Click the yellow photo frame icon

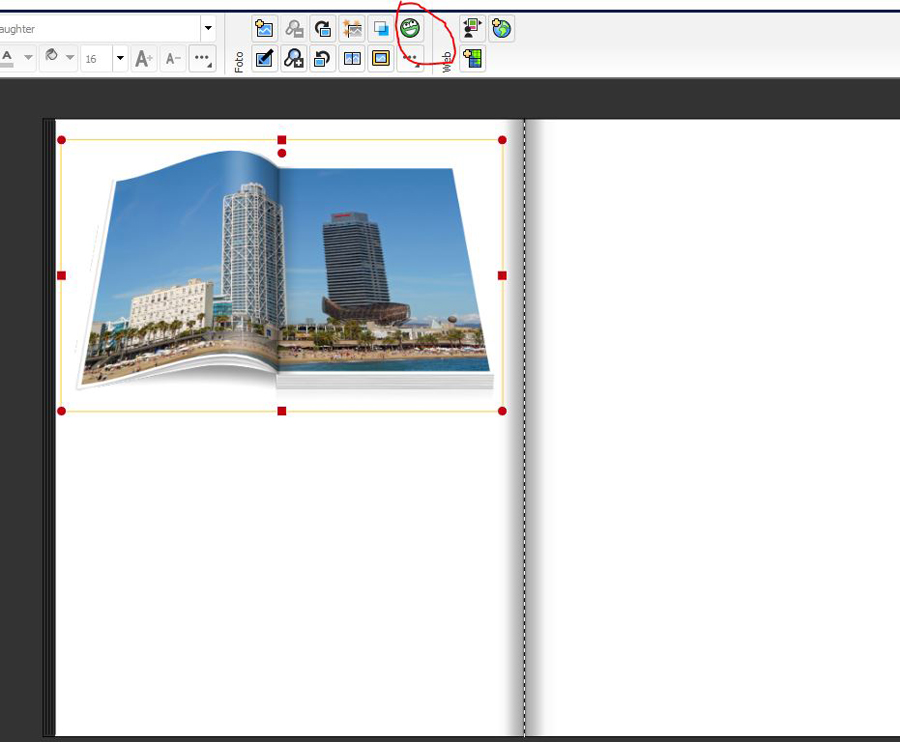coord(381,59)
